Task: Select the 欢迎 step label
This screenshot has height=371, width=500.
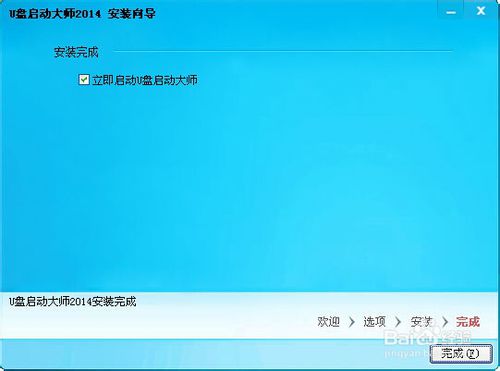Action: (x=328, y=322)
